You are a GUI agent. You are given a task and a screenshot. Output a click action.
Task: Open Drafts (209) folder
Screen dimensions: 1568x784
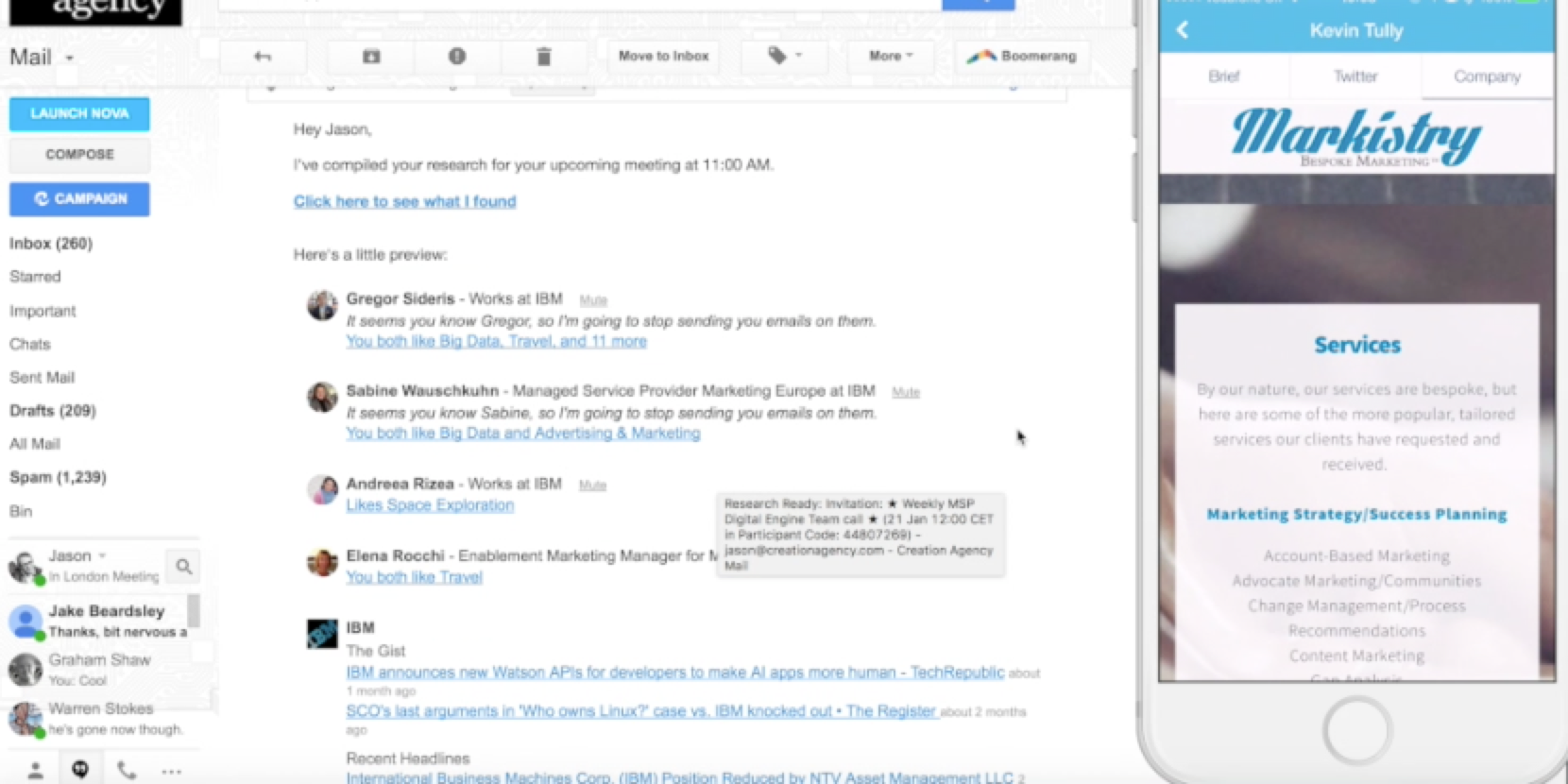click(53, 411)
